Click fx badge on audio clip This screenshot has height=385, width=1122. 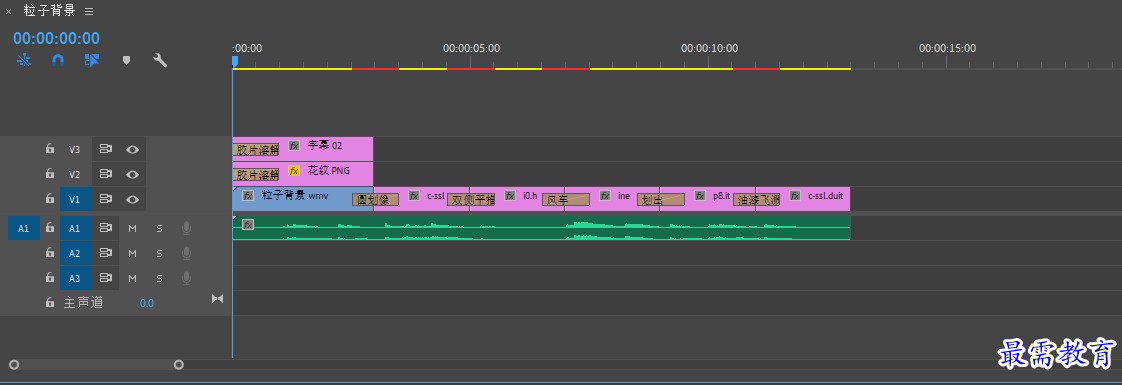[x=248, y=225]
